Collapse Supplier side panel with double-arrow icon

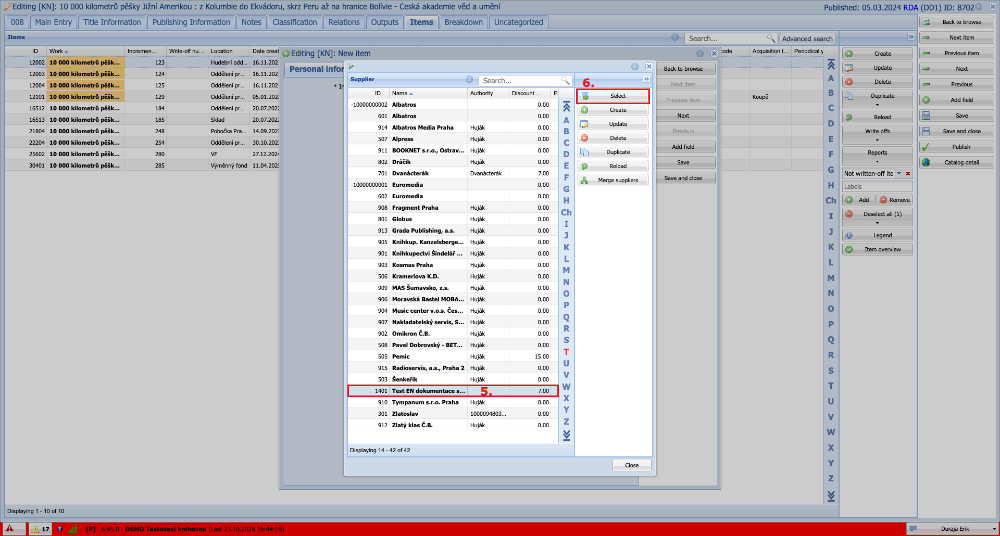pyautogui.click(x=646, y=79)
